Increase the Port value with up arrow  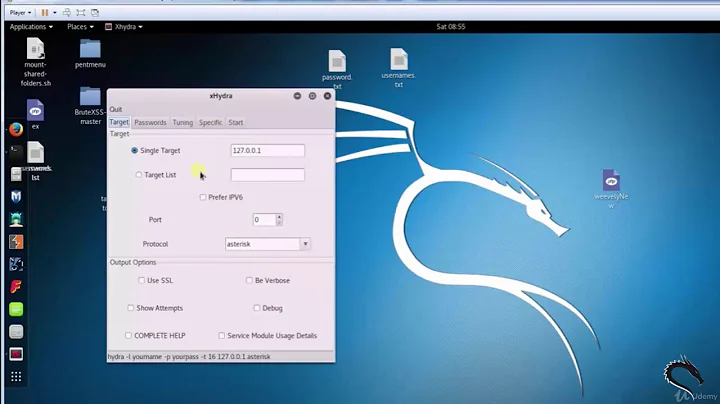coord(279,216)
